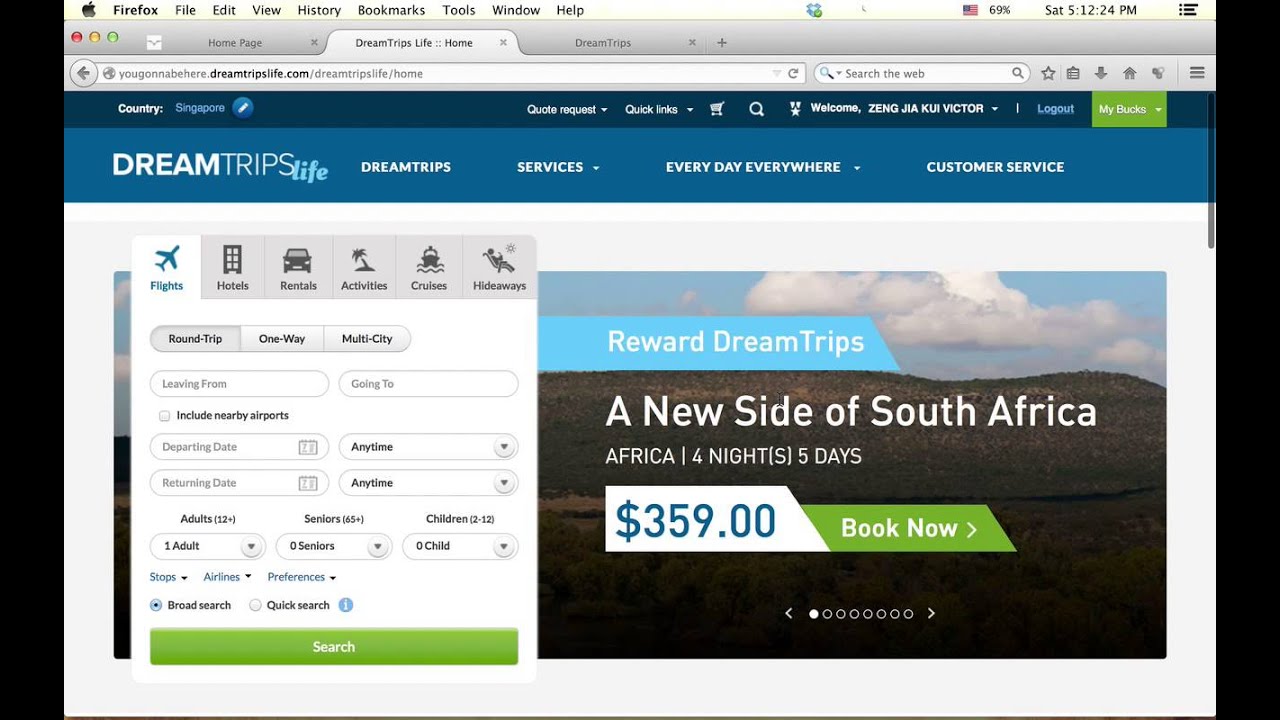Open the Departing Date calendar icon
Screen dimensions: 1280x720
[x=308, y=447]
